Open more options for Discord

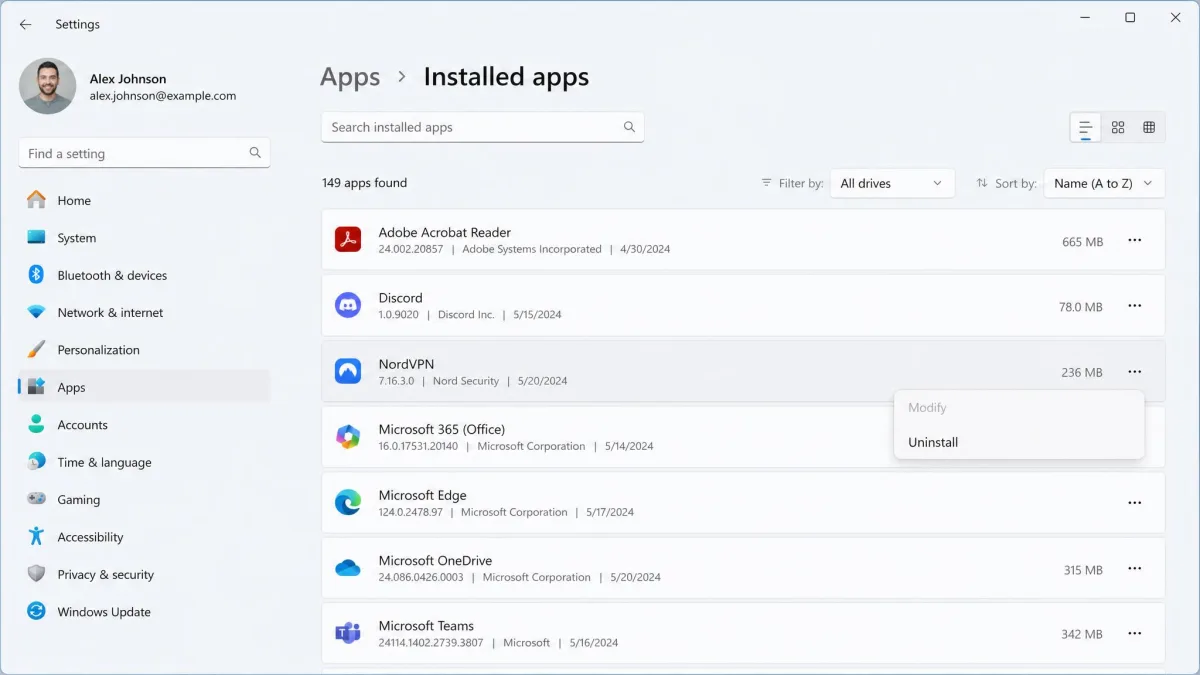pos(1135,306)
